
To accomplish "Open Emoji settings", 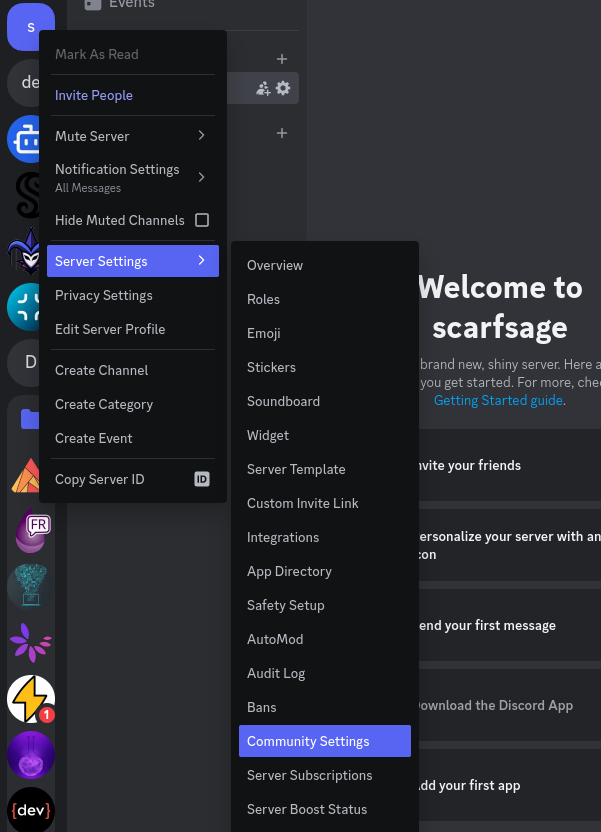I will pyautogui.click(x=325, y=333).
